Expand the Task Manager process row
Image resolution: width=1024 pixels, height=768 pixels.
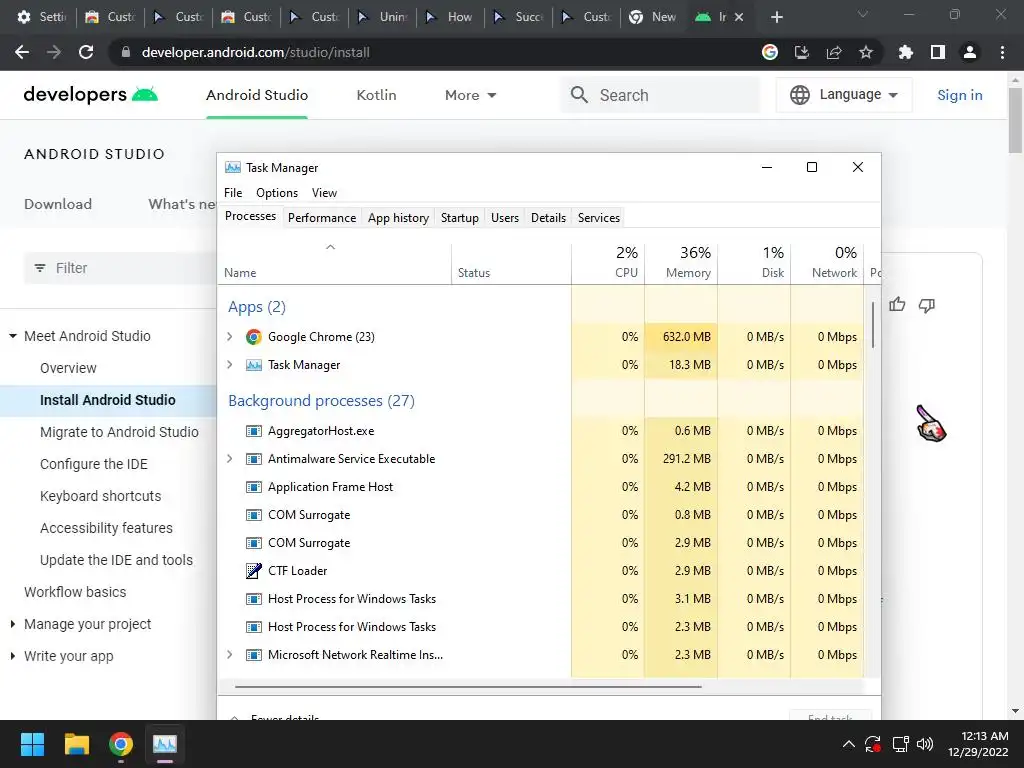230,365
